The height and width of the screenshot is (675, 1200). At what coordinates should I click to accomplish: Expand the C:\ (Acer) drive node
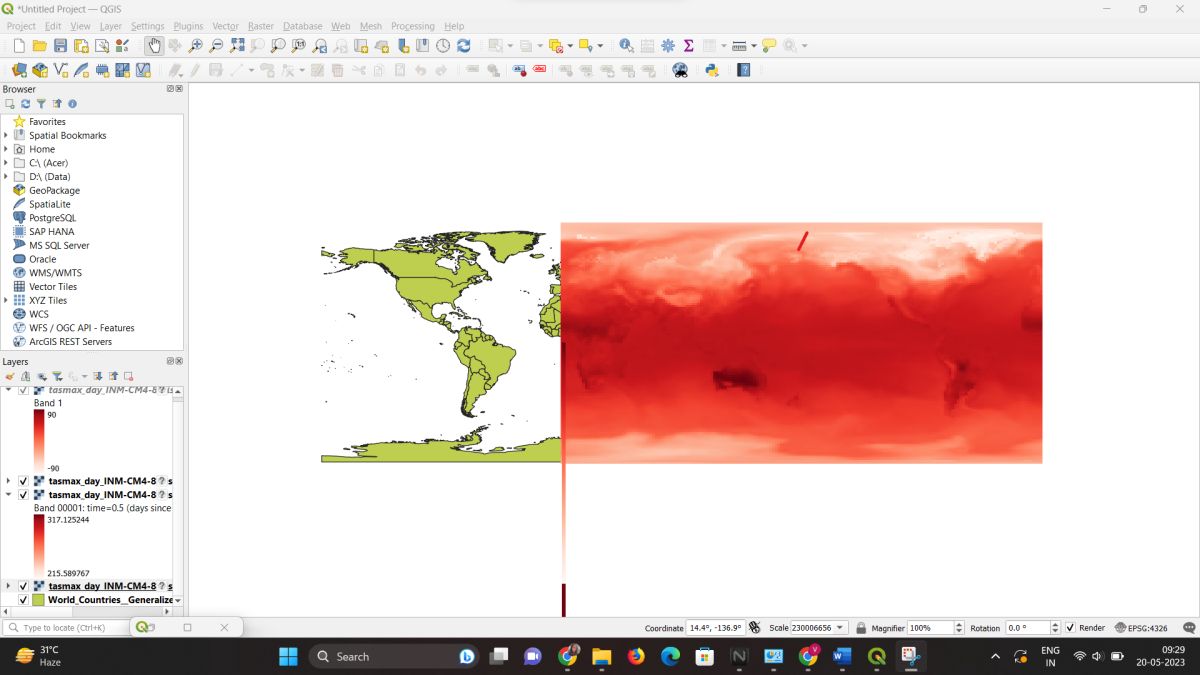(x=6, y=163)
